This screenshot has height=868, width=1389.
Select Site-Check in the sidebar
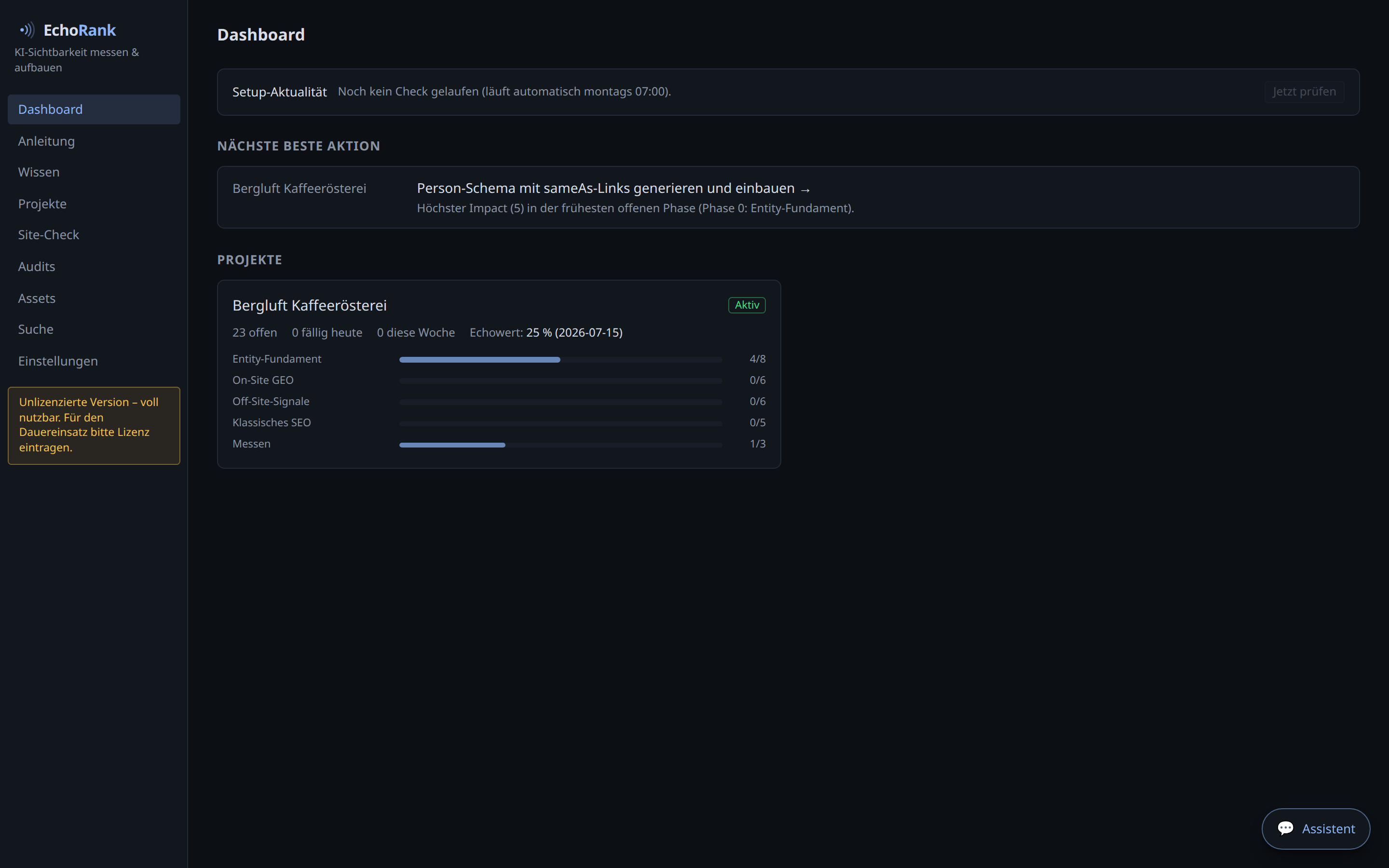tap(94, 235)
